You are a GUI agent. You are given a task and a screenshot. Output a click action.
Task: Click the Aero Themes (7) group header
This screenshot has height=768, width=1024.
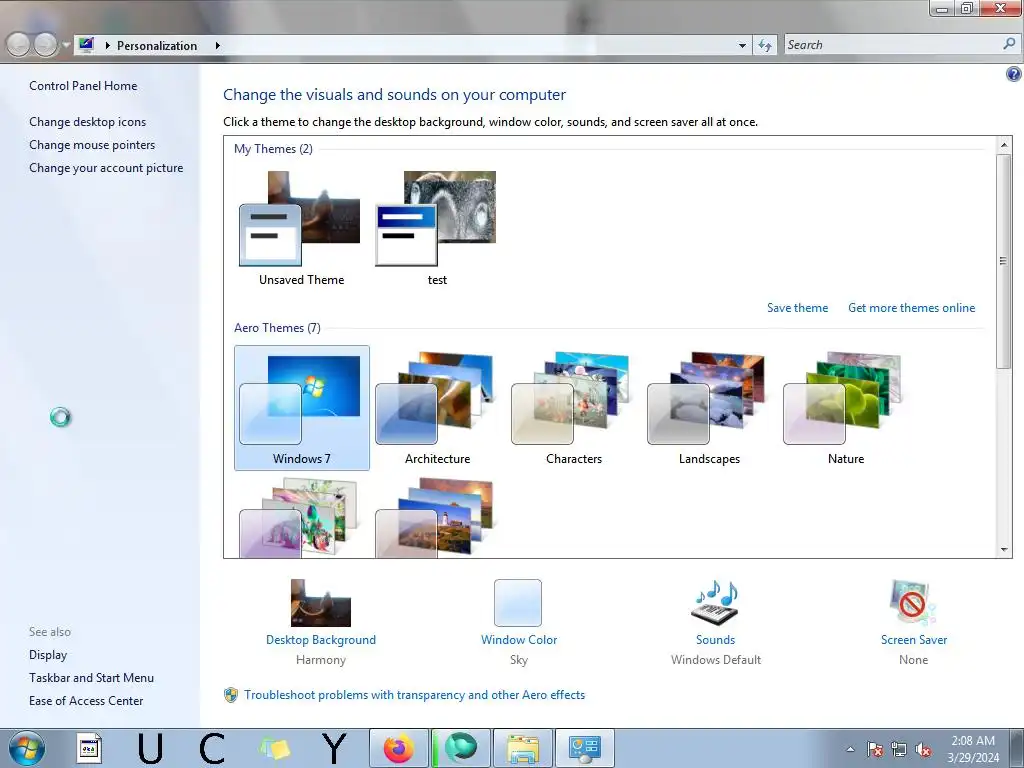pyautogui.click(x=277, y=328)
